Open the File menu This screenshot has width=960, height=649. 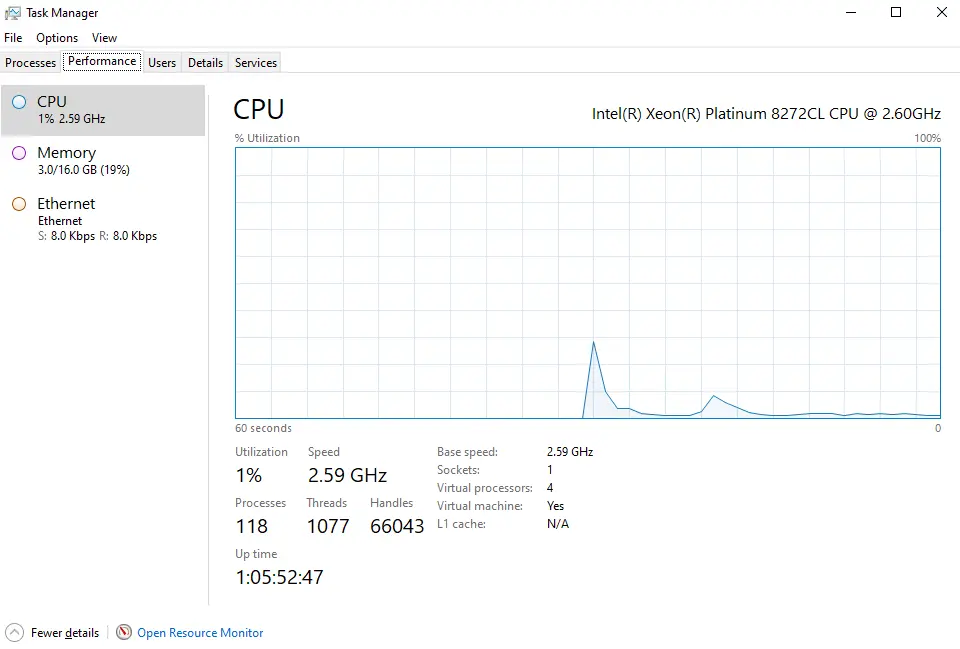(13, 38)
